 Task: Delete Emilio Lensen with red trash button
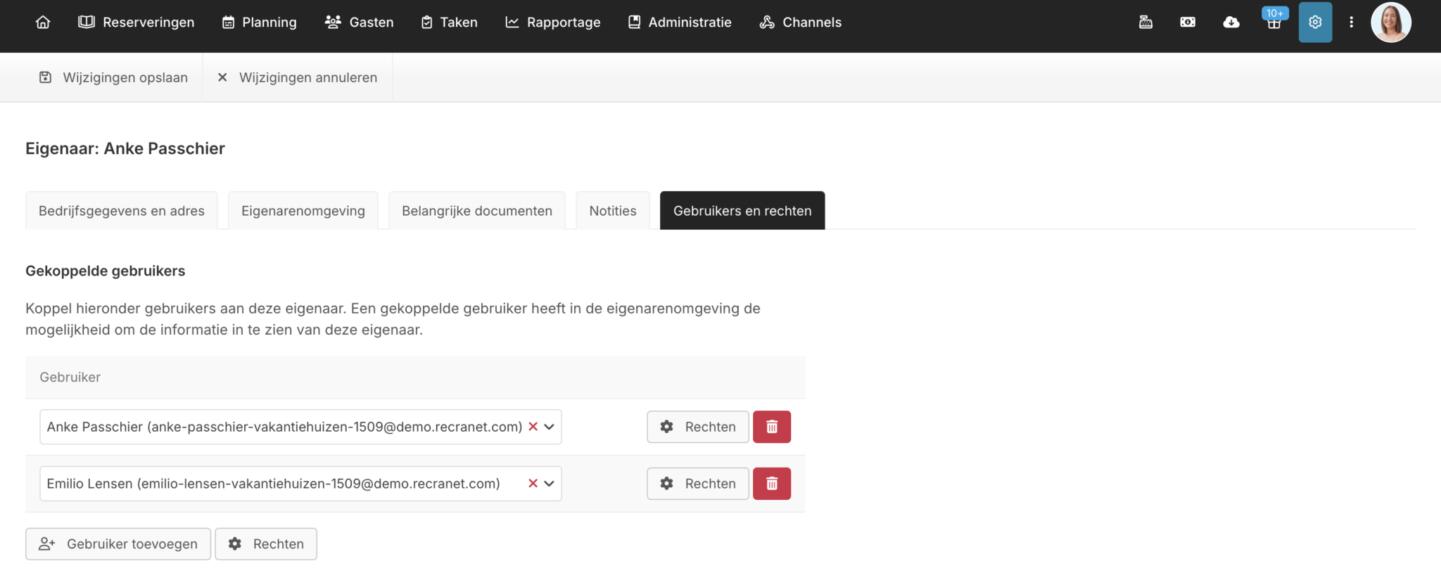coord(771,484)
